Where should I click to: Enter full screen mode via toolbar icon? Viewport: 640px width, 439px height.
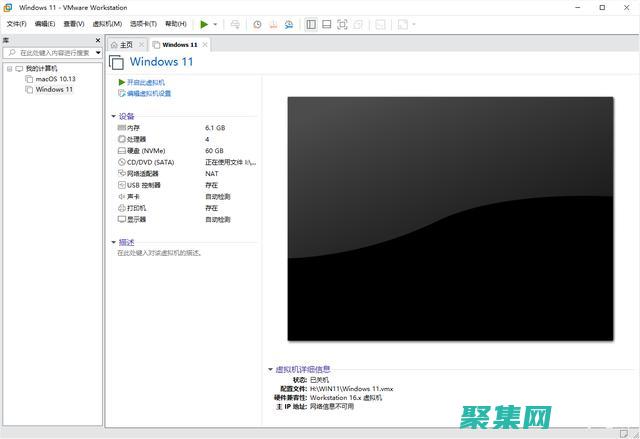click(342, 24)
